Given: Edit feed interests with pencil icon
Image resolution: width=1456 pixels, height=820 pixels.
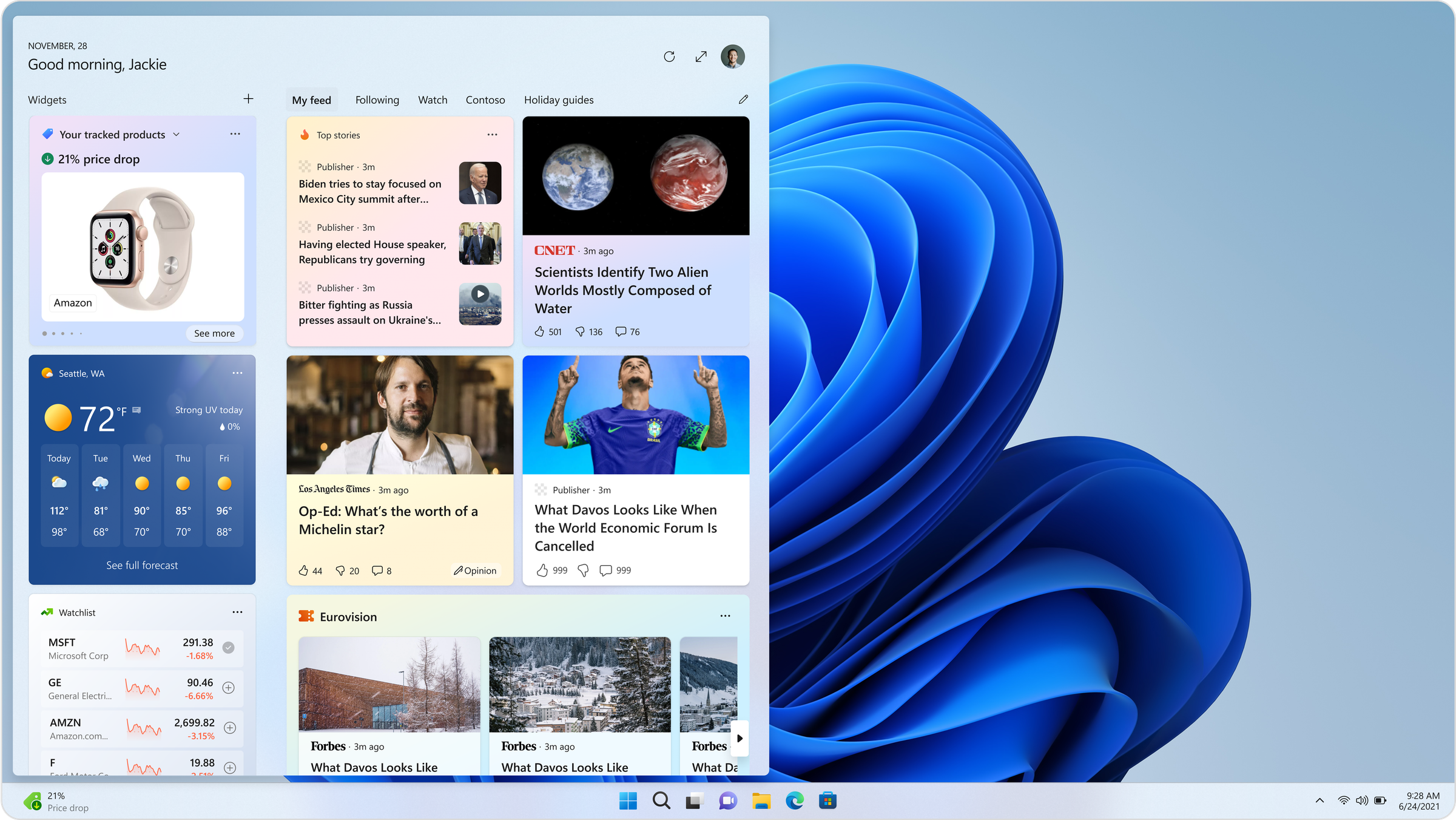Looking at the screenshot, I should 743,100.
